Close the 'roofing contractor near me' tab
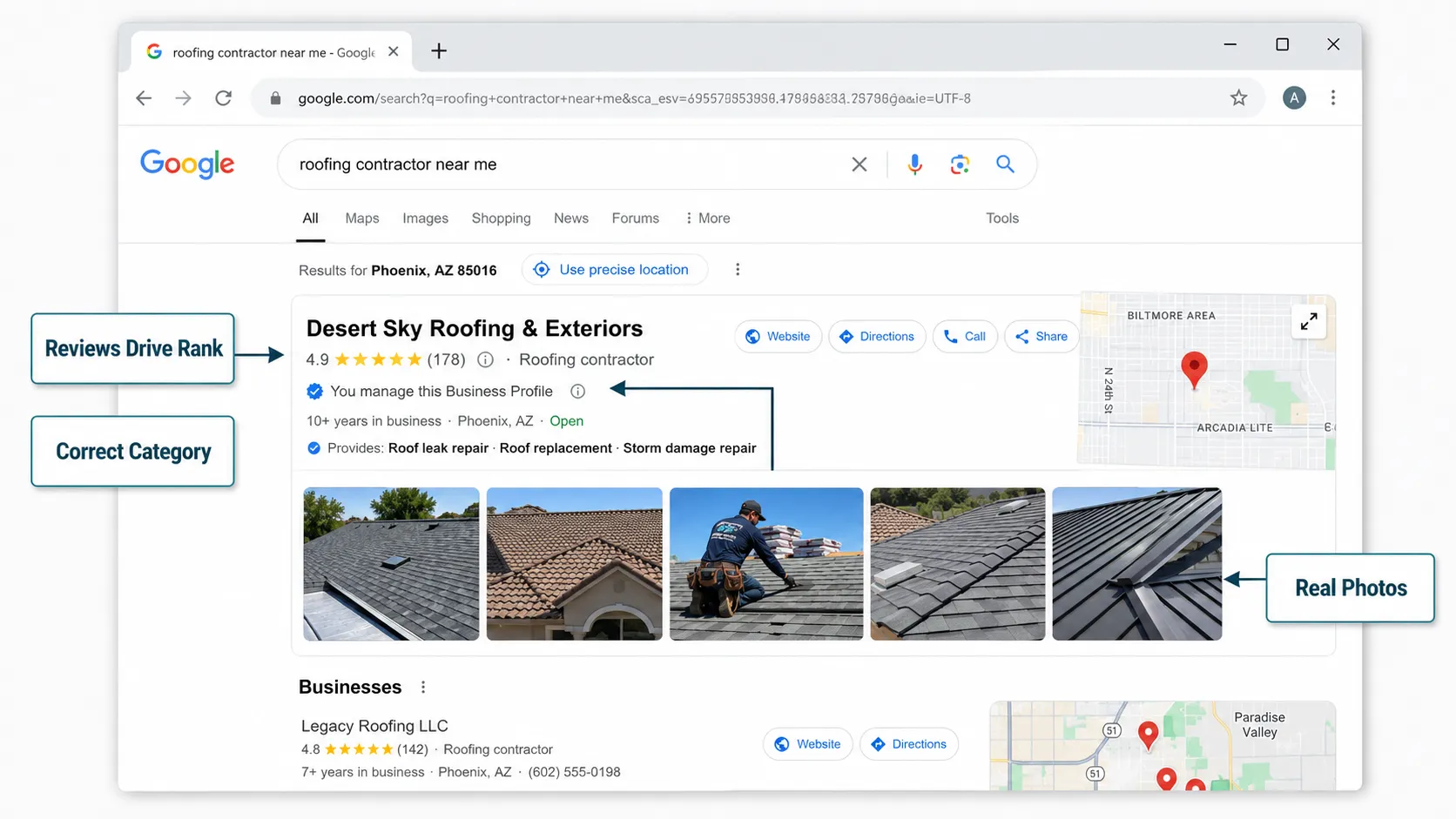This screenshot has height=819, width=1456. click(x=394, y=51)
